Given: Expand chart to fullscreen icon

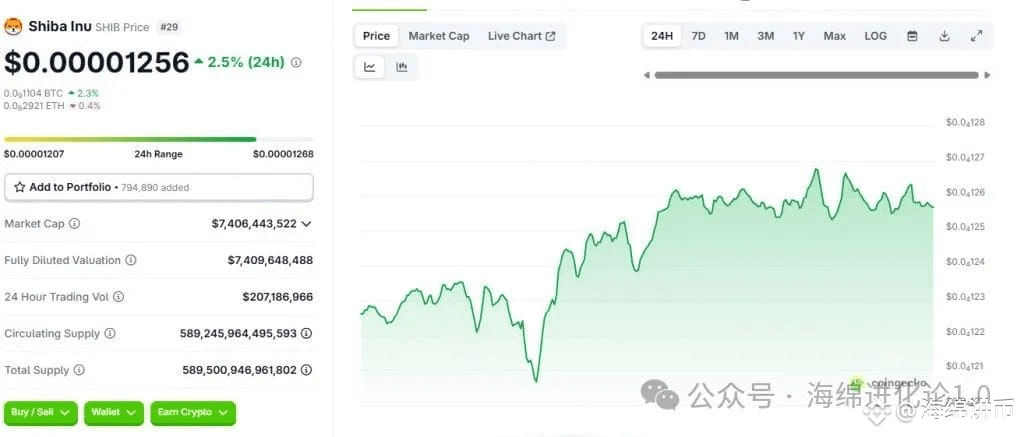Looking at the screenshot, I should click(x=976, y=36).
